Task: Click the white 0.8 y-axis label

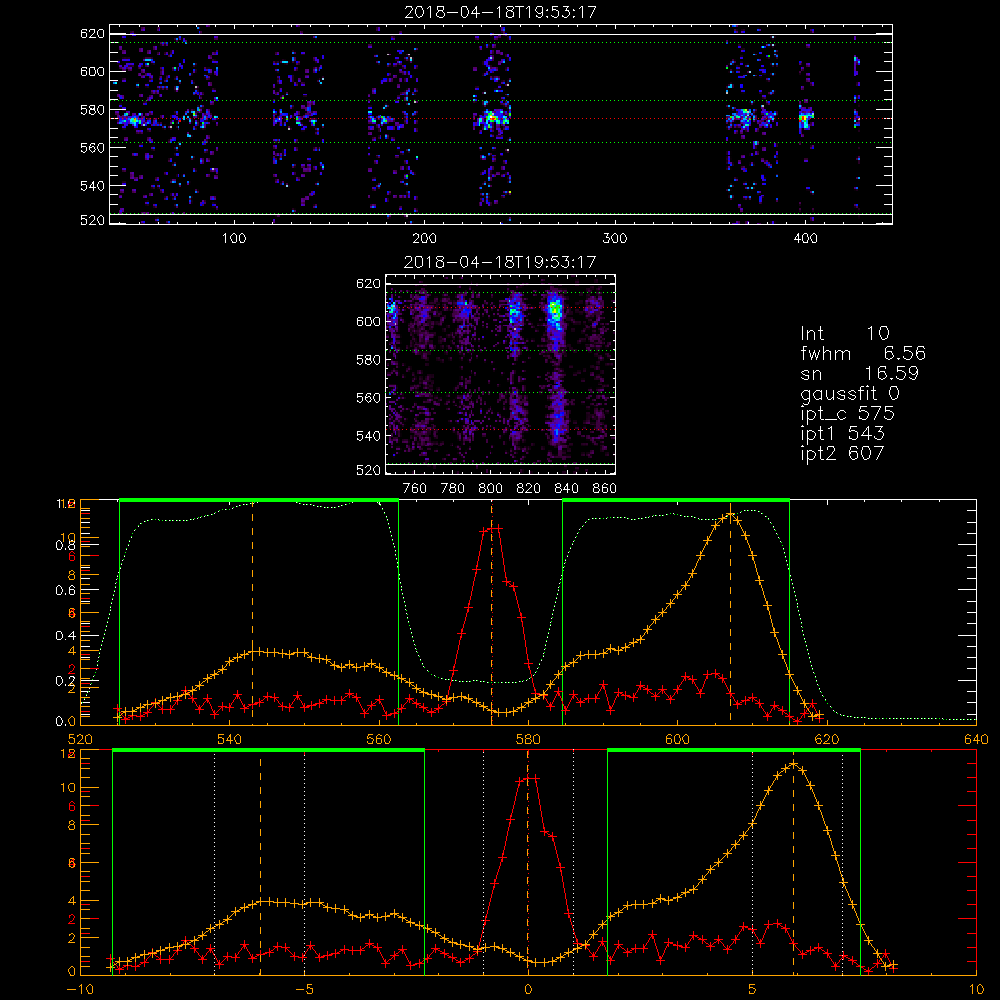Action: pos(65,545)
